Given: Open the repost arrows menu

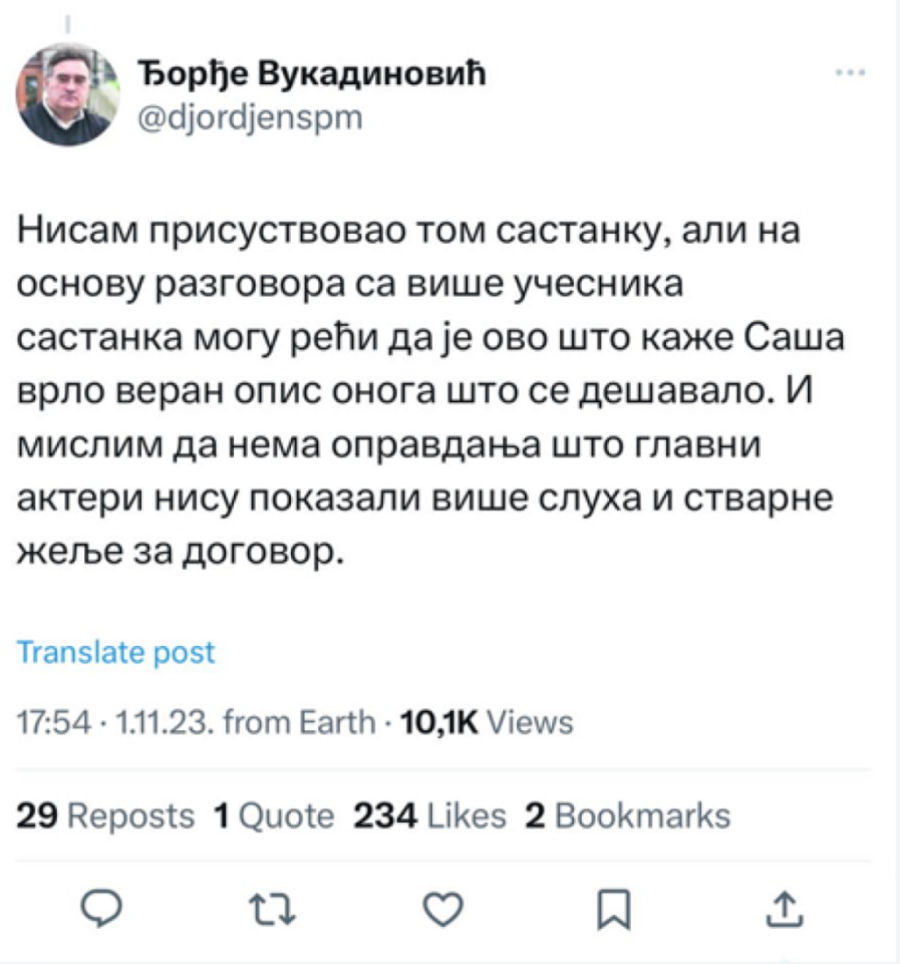Looking at the screenshot, I should tap(270, 909).
